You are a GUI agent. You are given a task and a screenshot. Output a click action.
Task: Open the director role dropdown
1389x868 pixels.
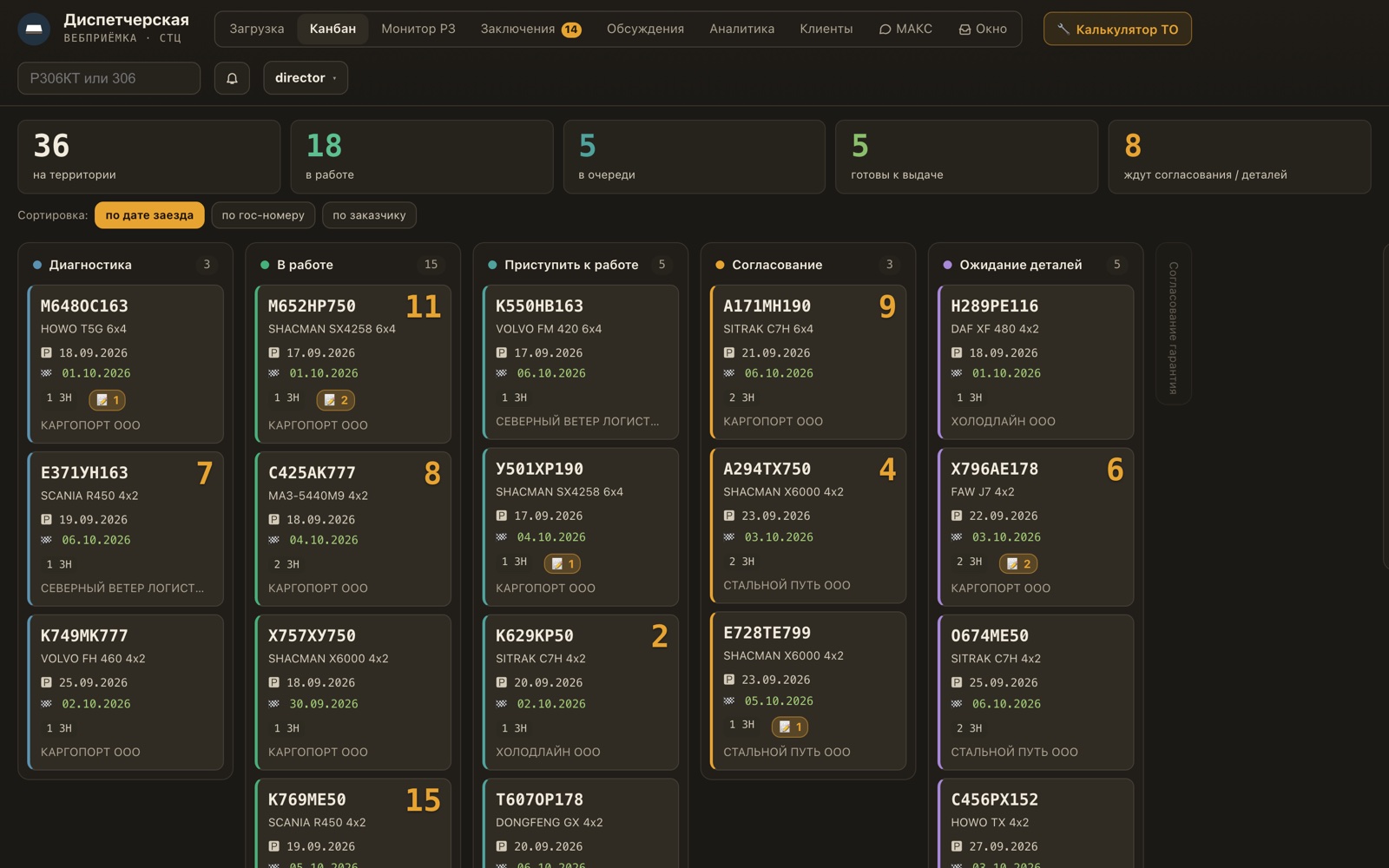306,78
